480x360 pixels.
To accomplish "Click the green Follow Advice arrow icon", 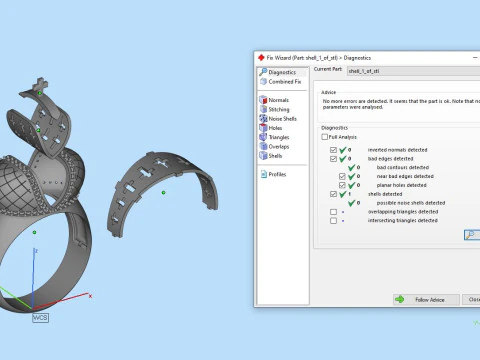I will 399,299.
